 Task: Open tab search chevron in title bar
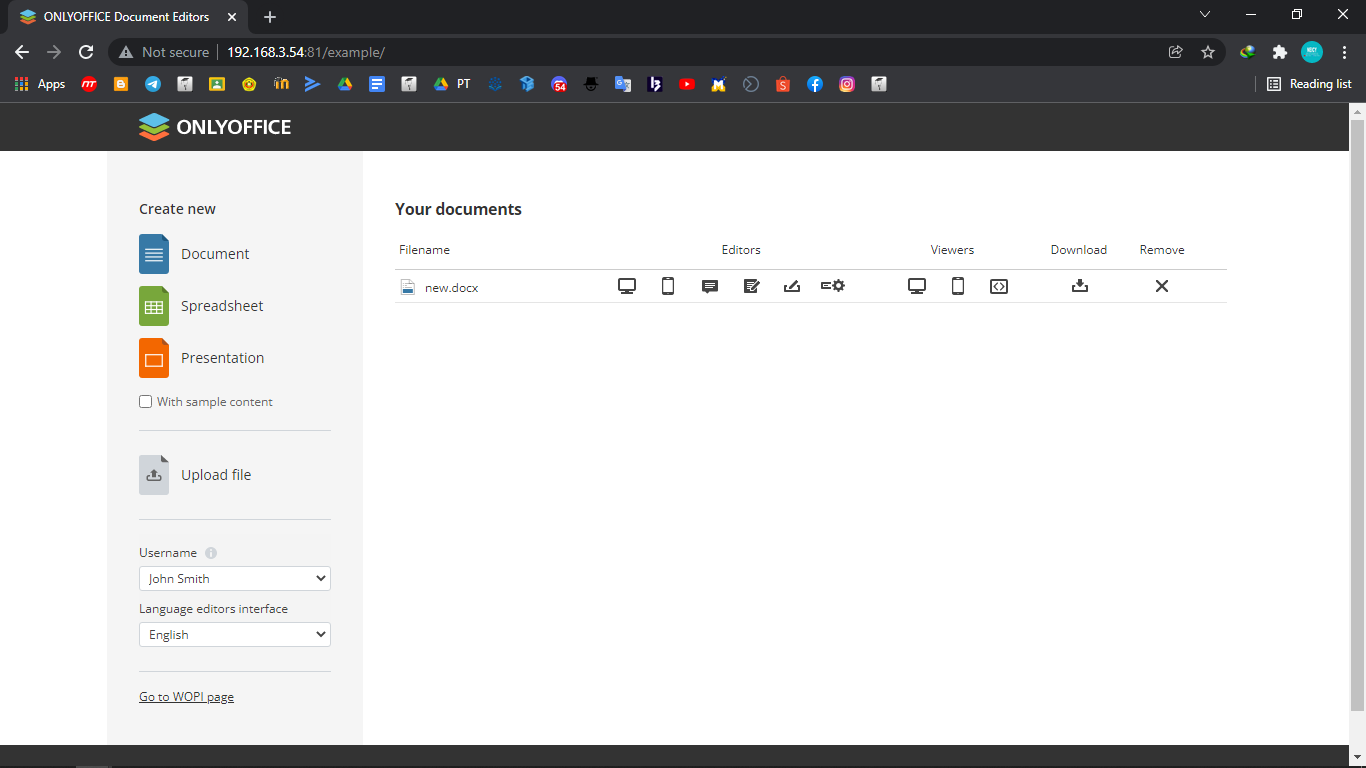pyautogui.click(x=1205, y=15)
